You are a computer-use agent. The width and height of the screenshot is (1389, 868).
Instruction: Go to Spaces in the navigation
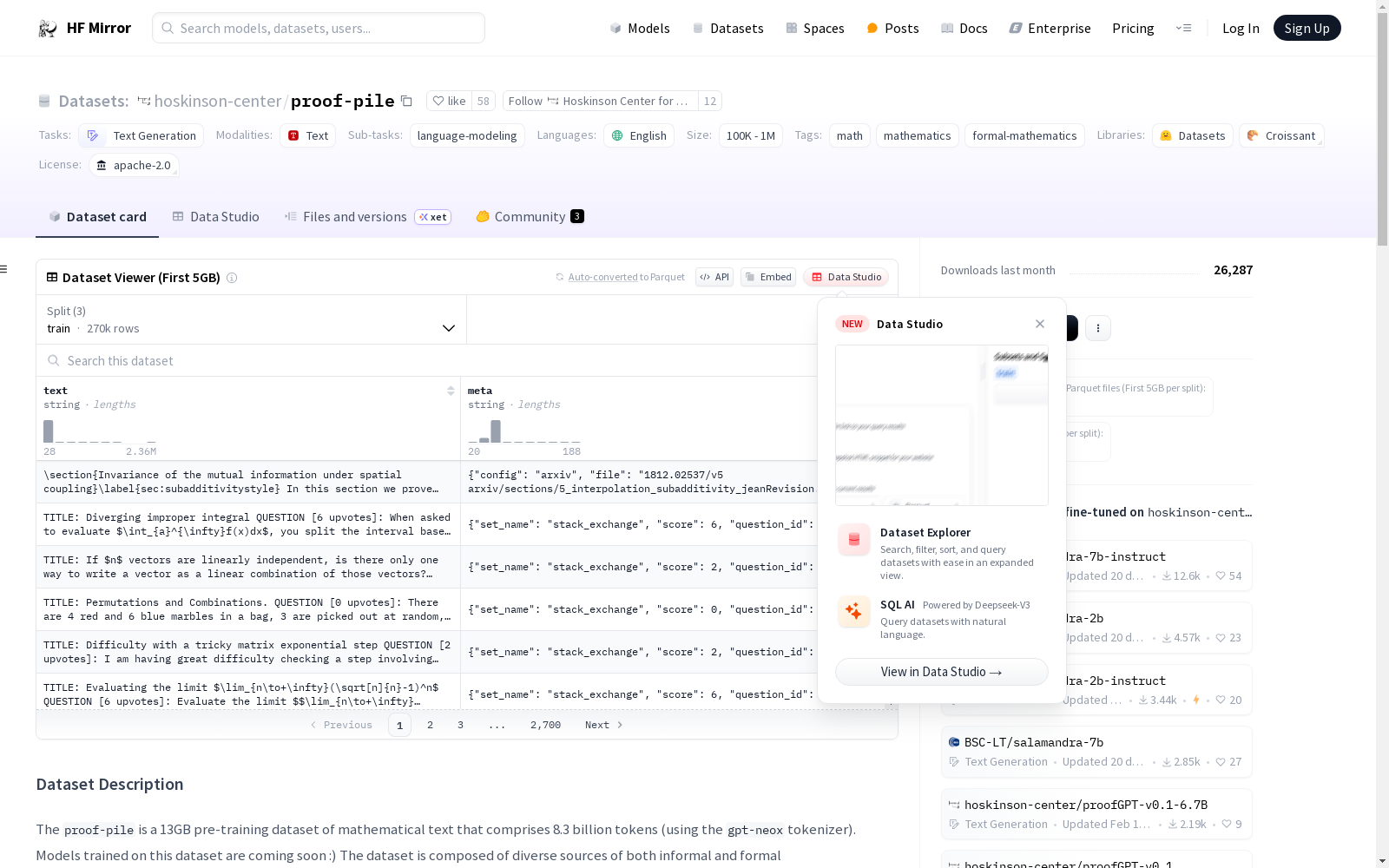815,28
